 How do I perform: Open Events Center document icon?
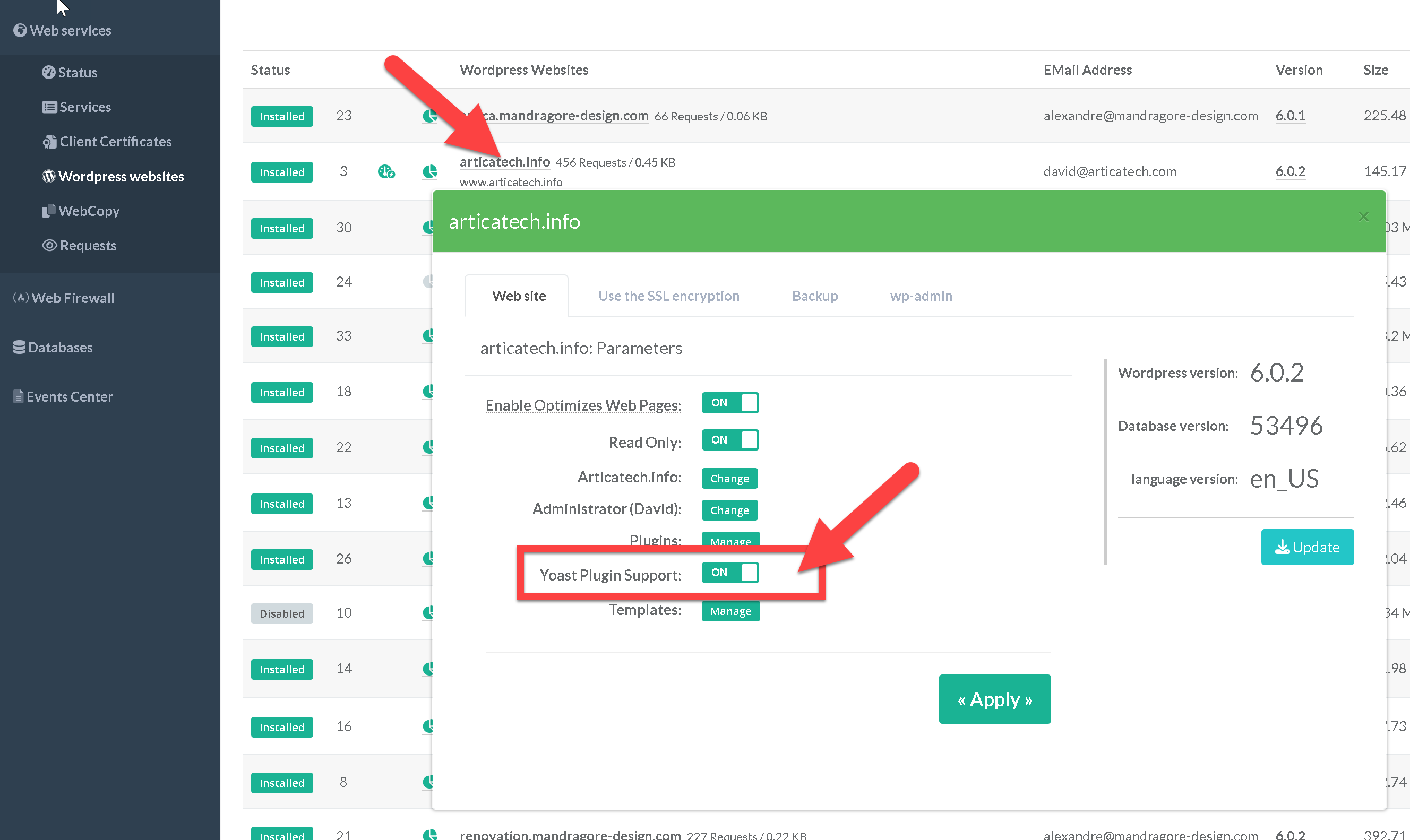[x=18, y=397]
